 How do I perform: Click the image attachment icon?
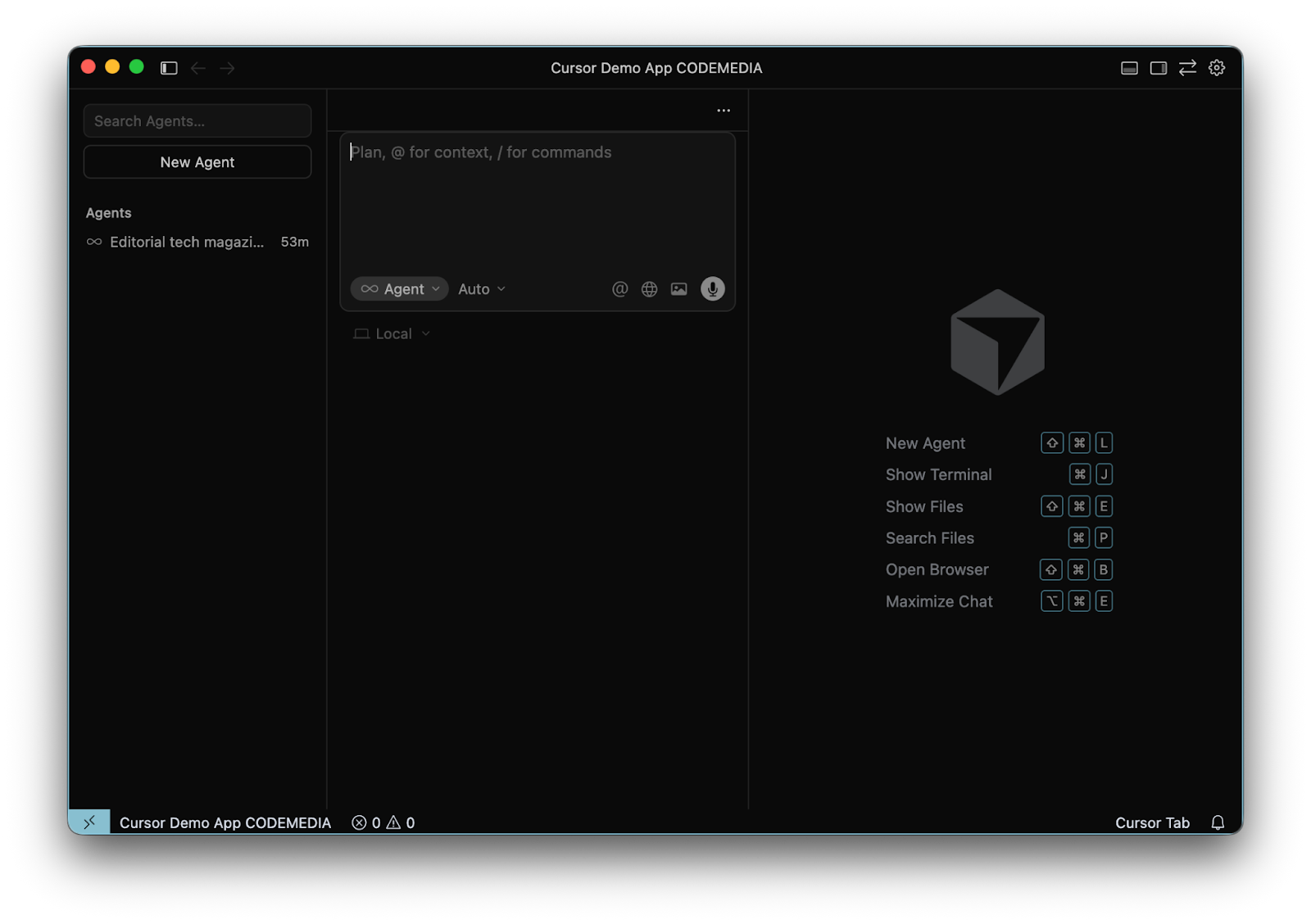678,289
